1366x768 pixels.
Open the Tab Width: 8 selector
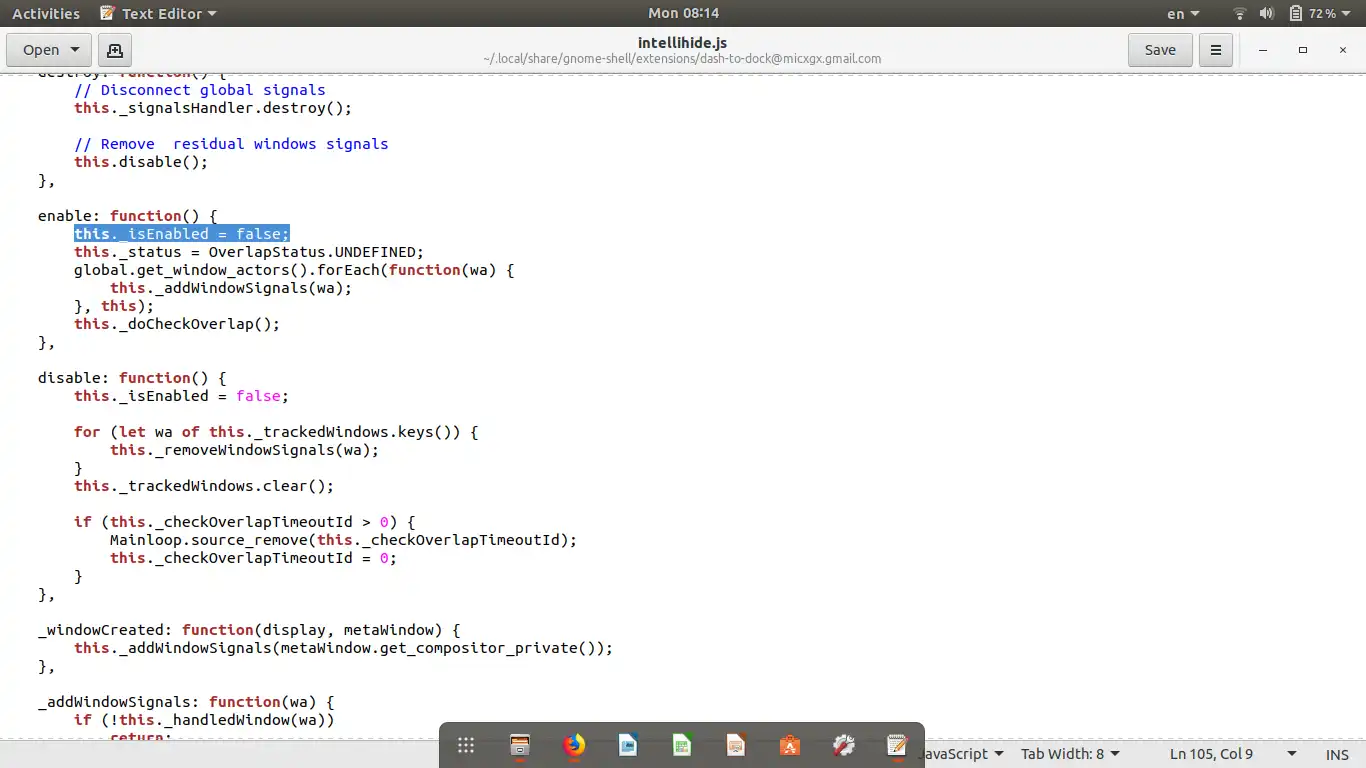tap(1070, 754)
